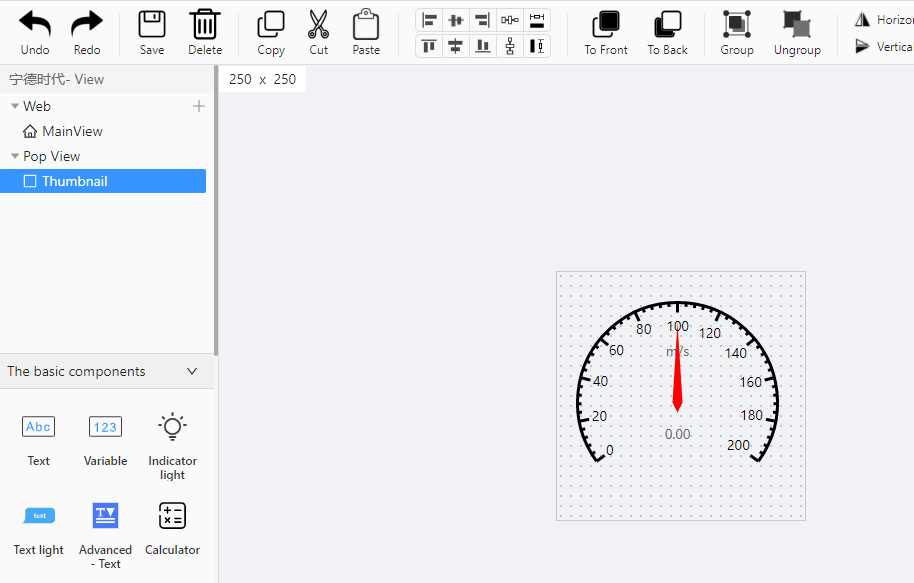Screen dimensions: 914x583
Task: Click the Undo arrow icon
Action: [35, 24]
